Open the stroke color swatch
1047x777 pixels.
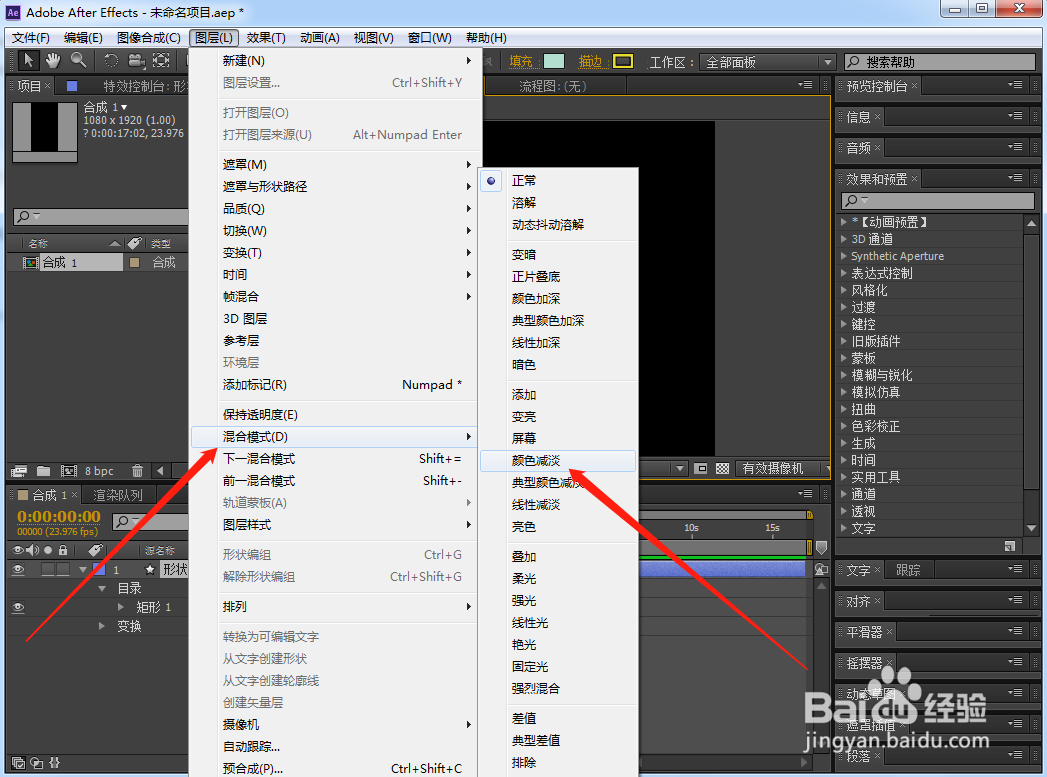(622, 61)
